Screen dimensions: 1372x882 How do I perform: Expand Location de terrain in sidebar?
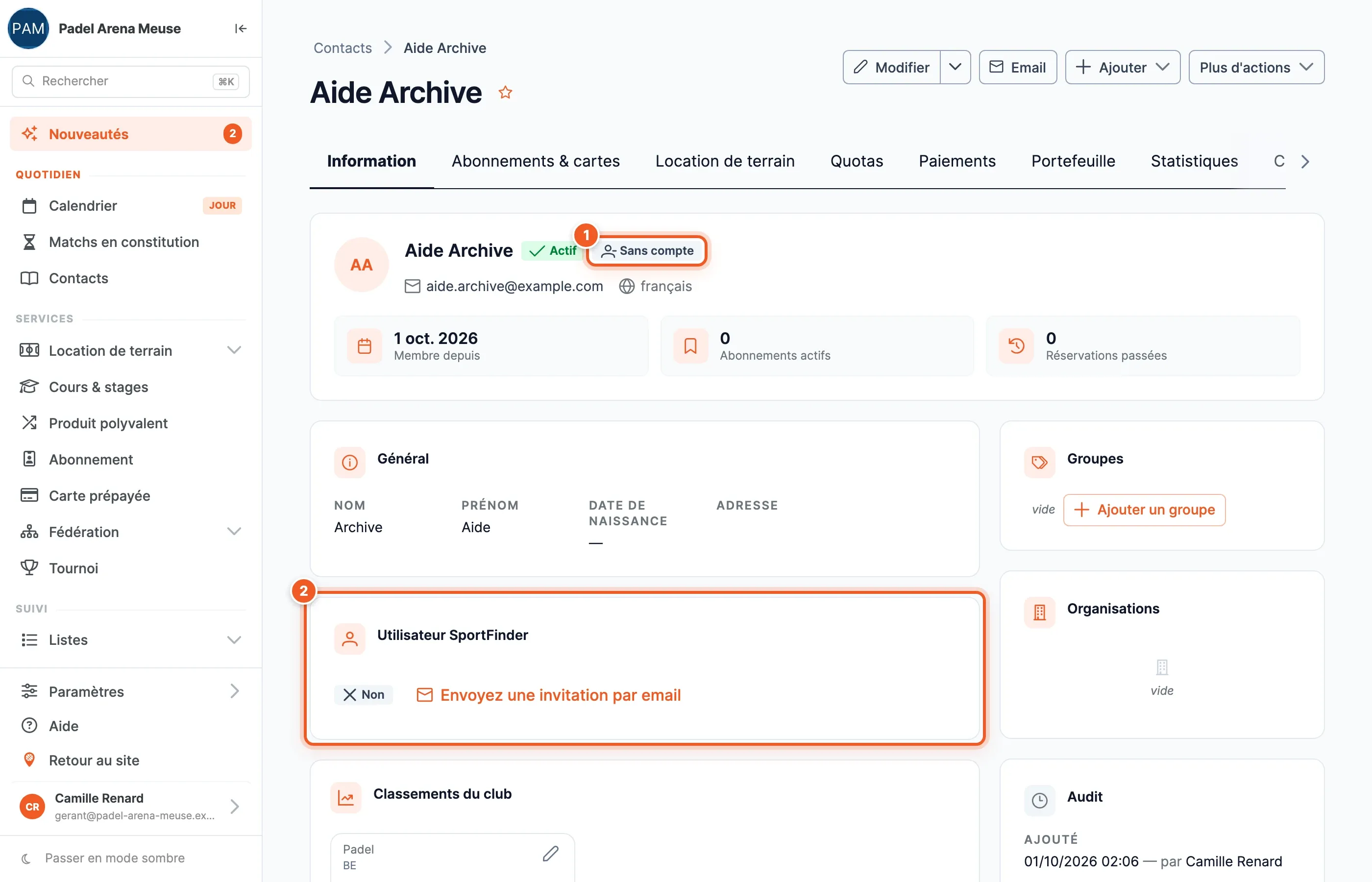coord(234,350)
